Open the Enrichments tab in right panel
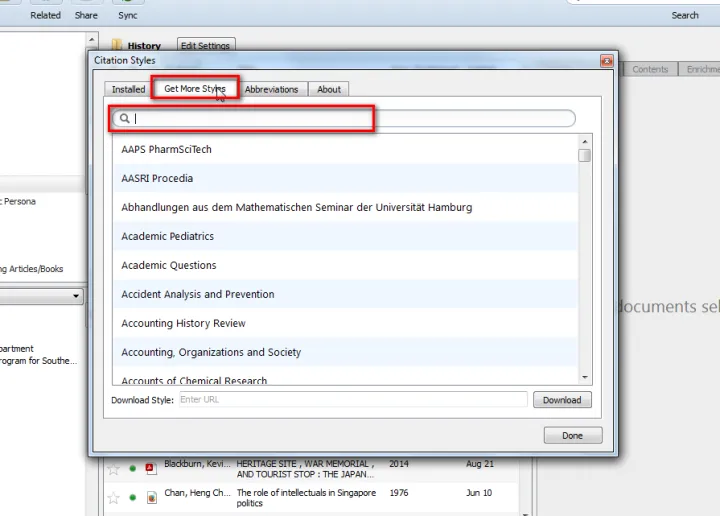720x516 pixels. [x=700, y=69]
